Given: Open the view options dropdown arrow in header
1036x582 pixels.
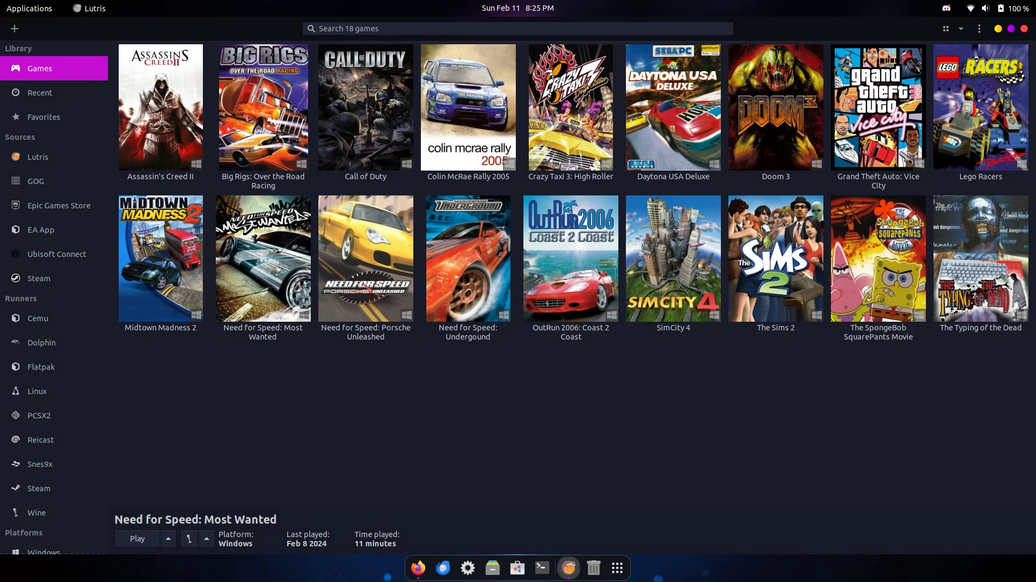Looking at the screenshot, I should click(961, 28).
